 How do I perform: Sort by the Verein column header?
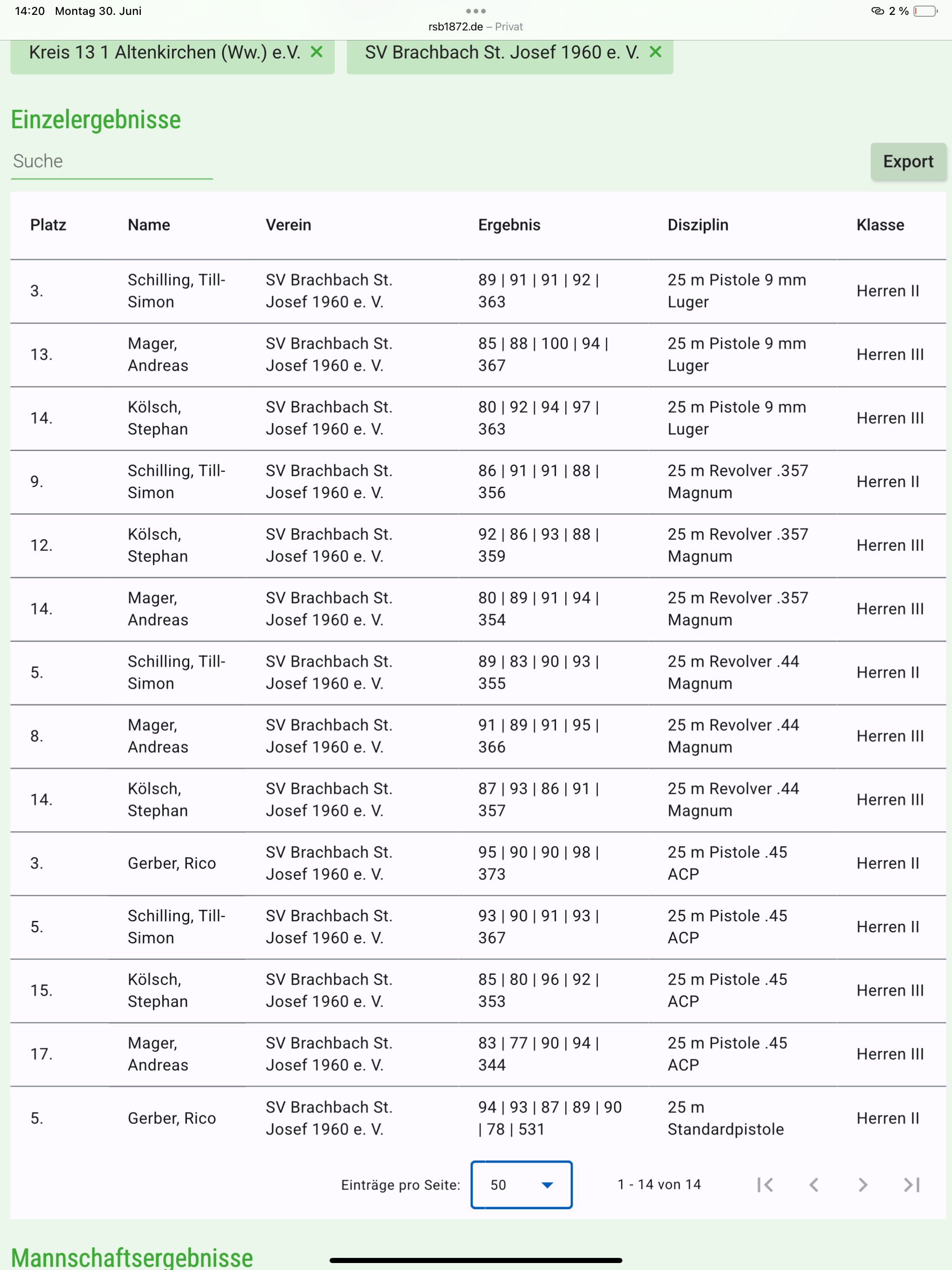[x=288, y=225]
